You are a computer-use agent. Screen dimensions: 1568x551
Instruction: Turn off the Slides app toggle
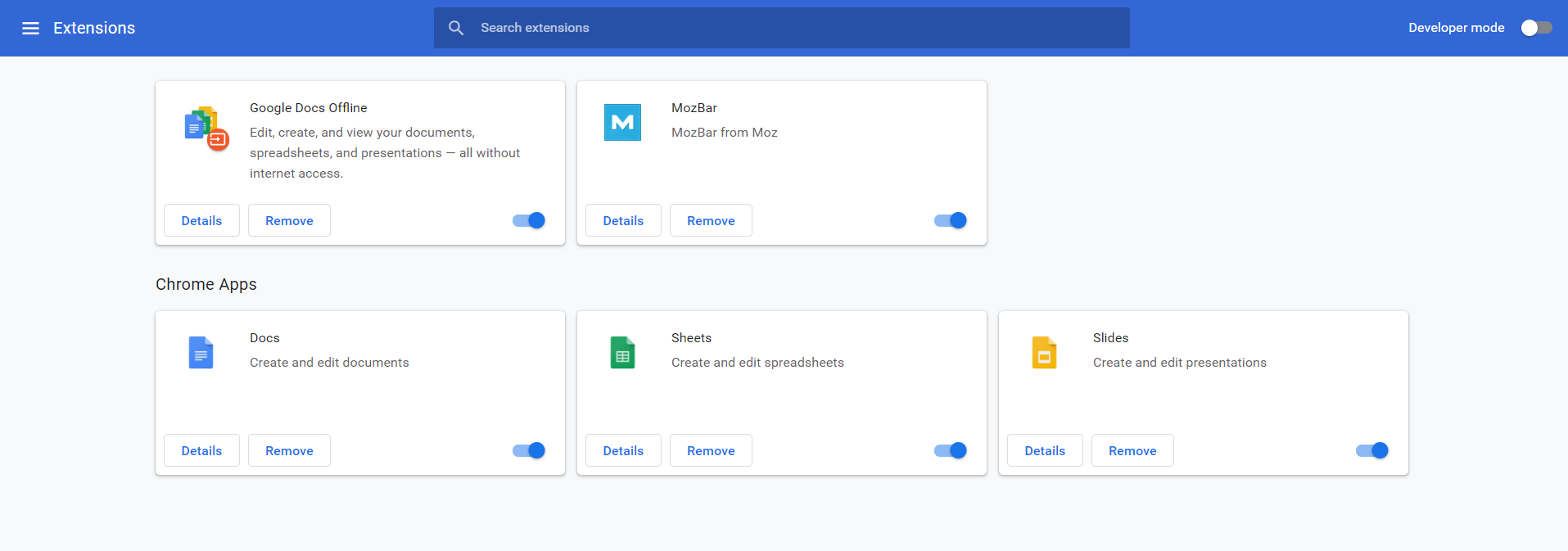pos(1372,450)
